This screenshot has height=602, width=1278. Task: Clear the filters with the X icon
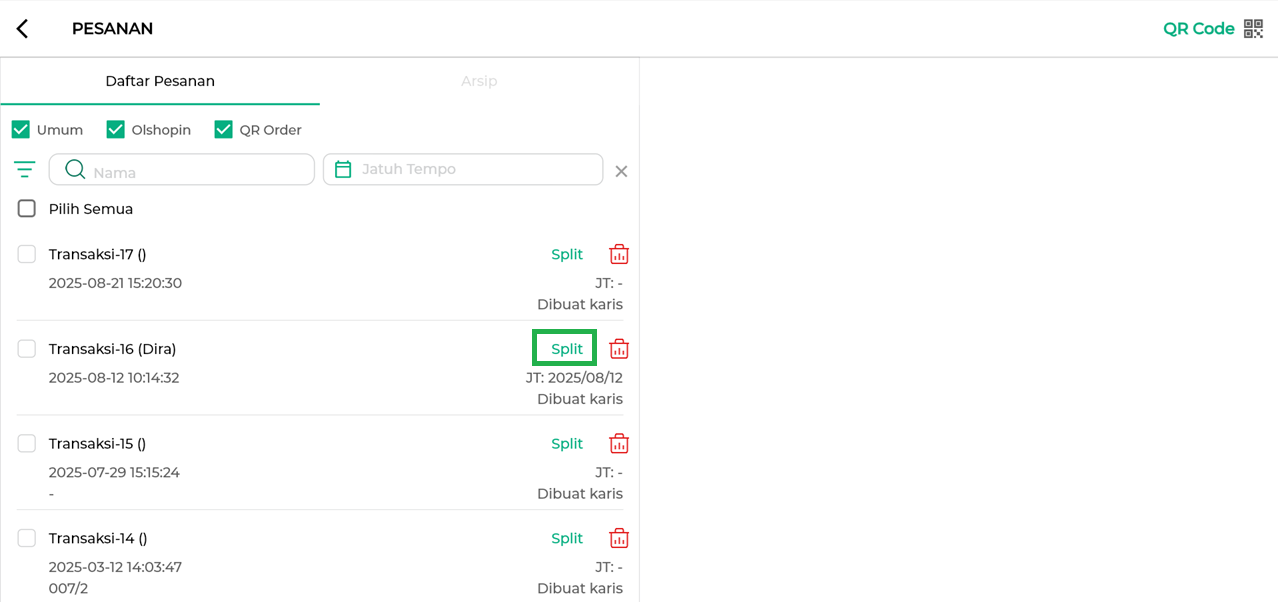pos(621,171)
